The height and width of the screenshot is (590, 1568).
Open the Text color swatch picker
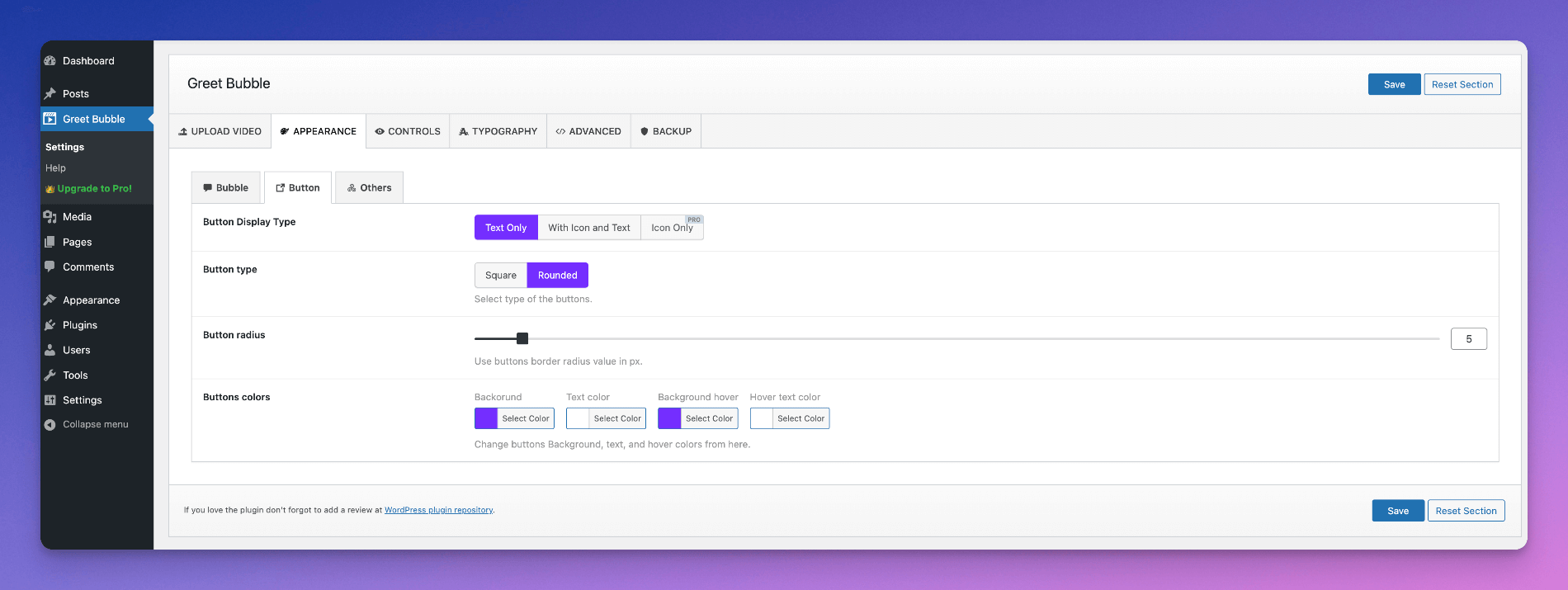click(607, 418)
